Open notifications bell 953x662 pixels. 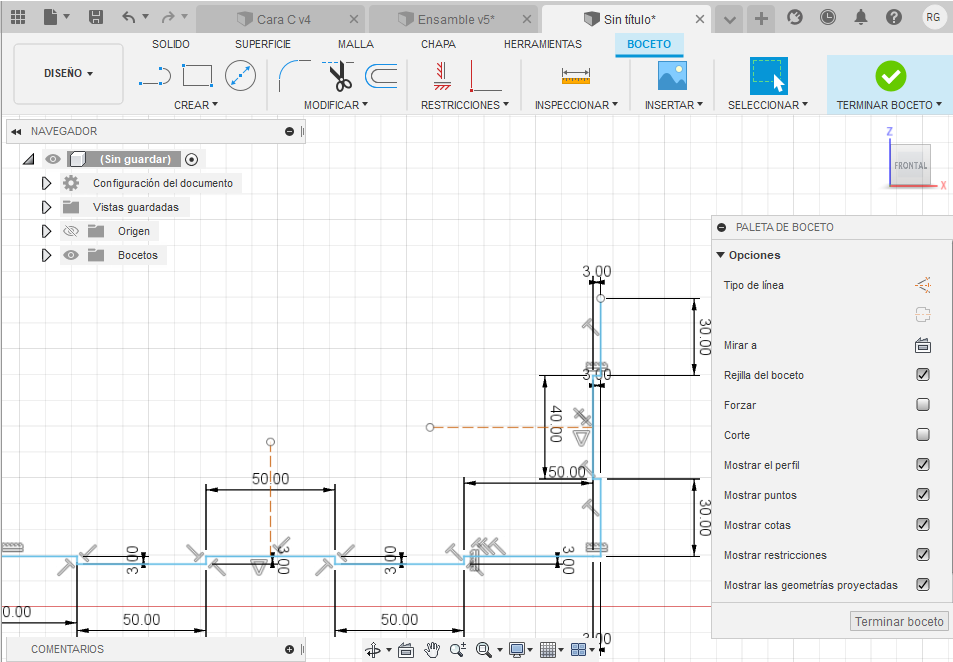coord(861,18)
